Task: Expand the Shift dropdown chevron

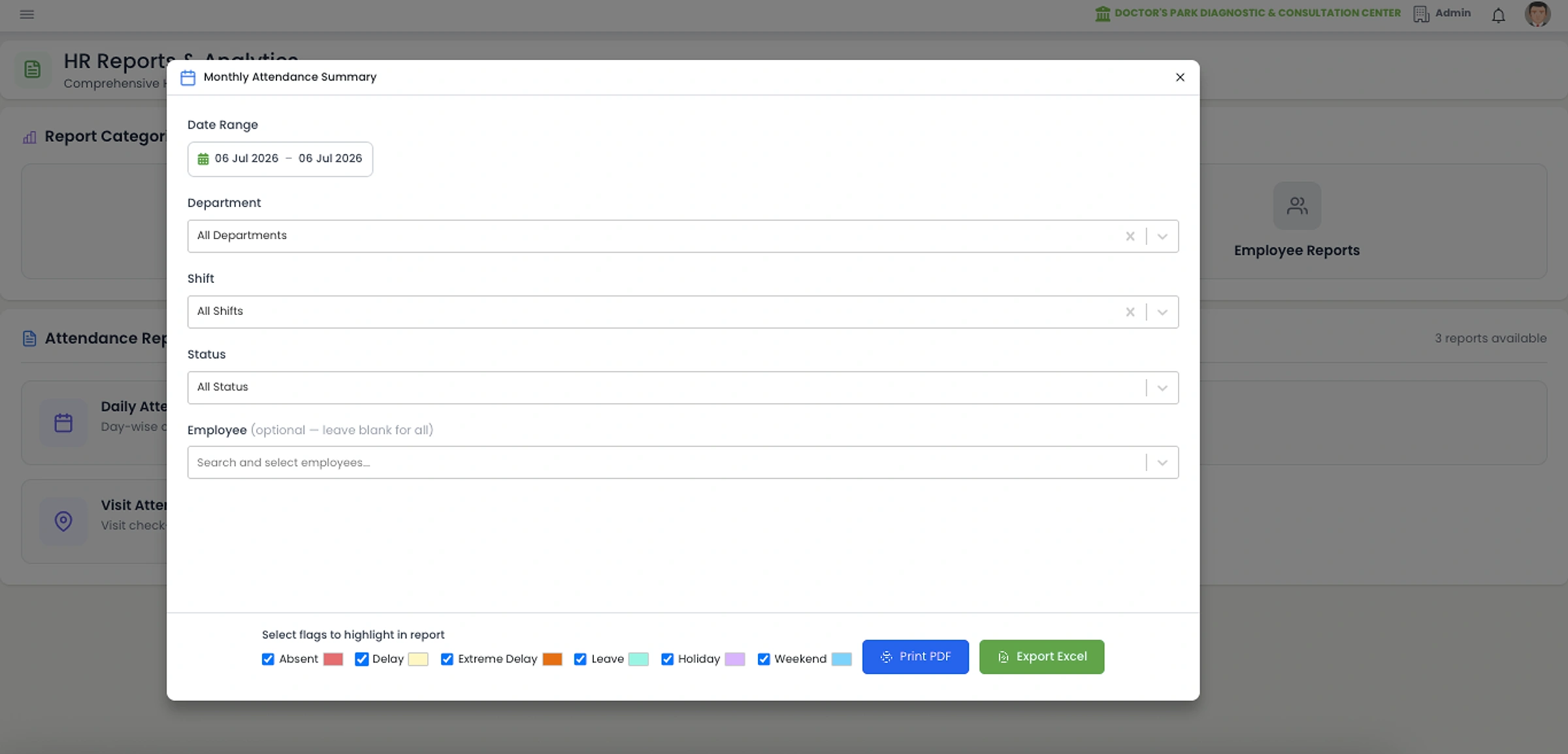Action: [x=1162, y=312]
